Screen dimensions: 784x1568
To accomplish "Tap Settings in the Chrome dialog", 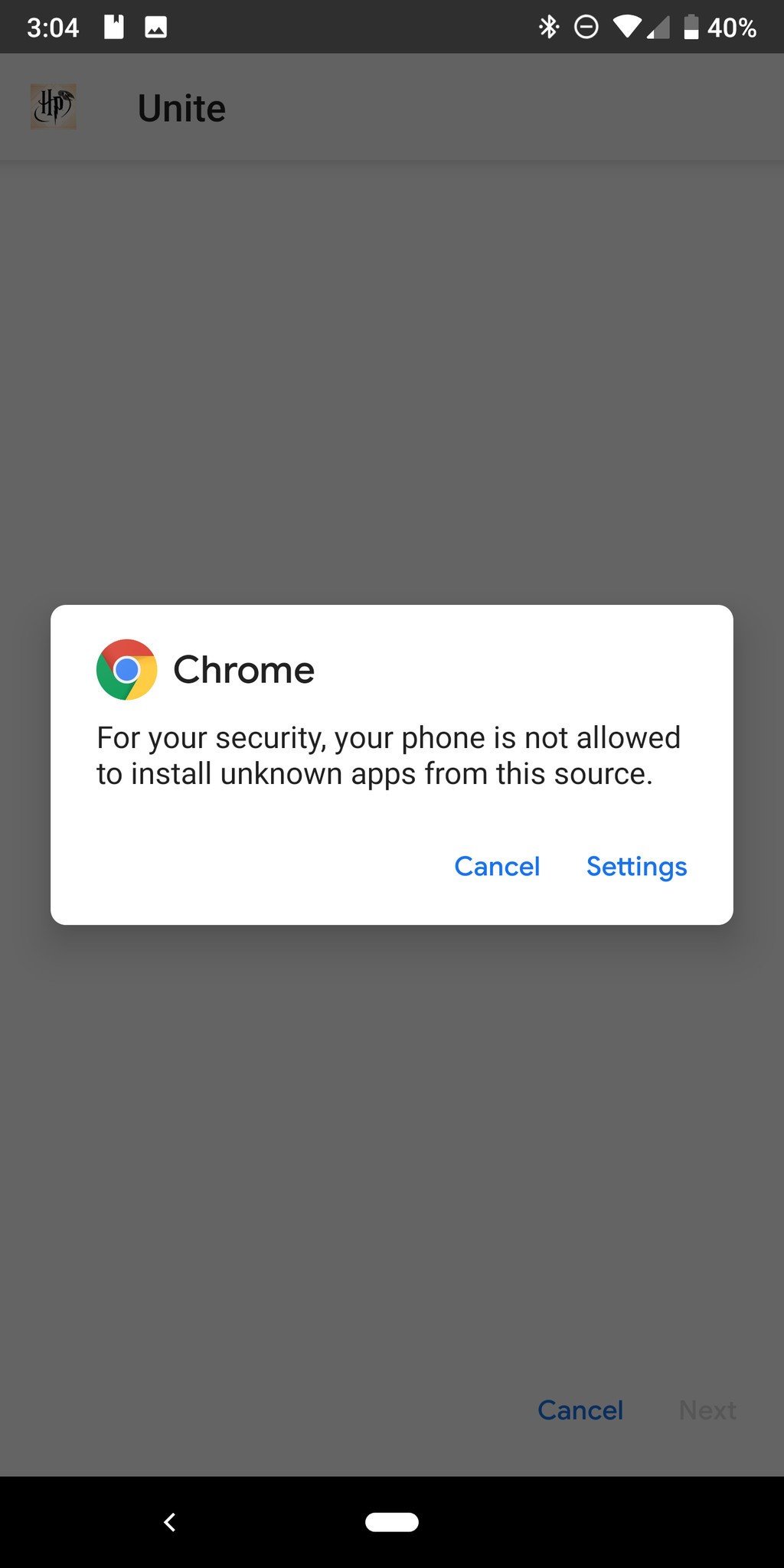I will click(x=636, y=867).
